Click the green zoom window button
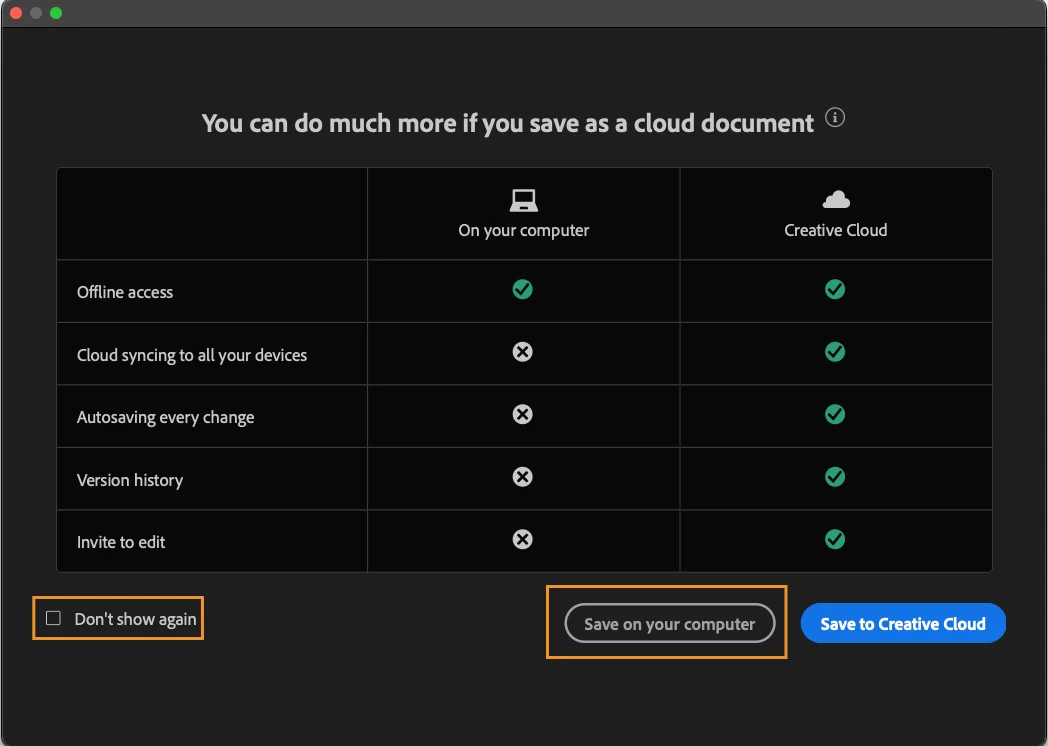Screen dimensions: 1048x746 (x=56, y=13)
